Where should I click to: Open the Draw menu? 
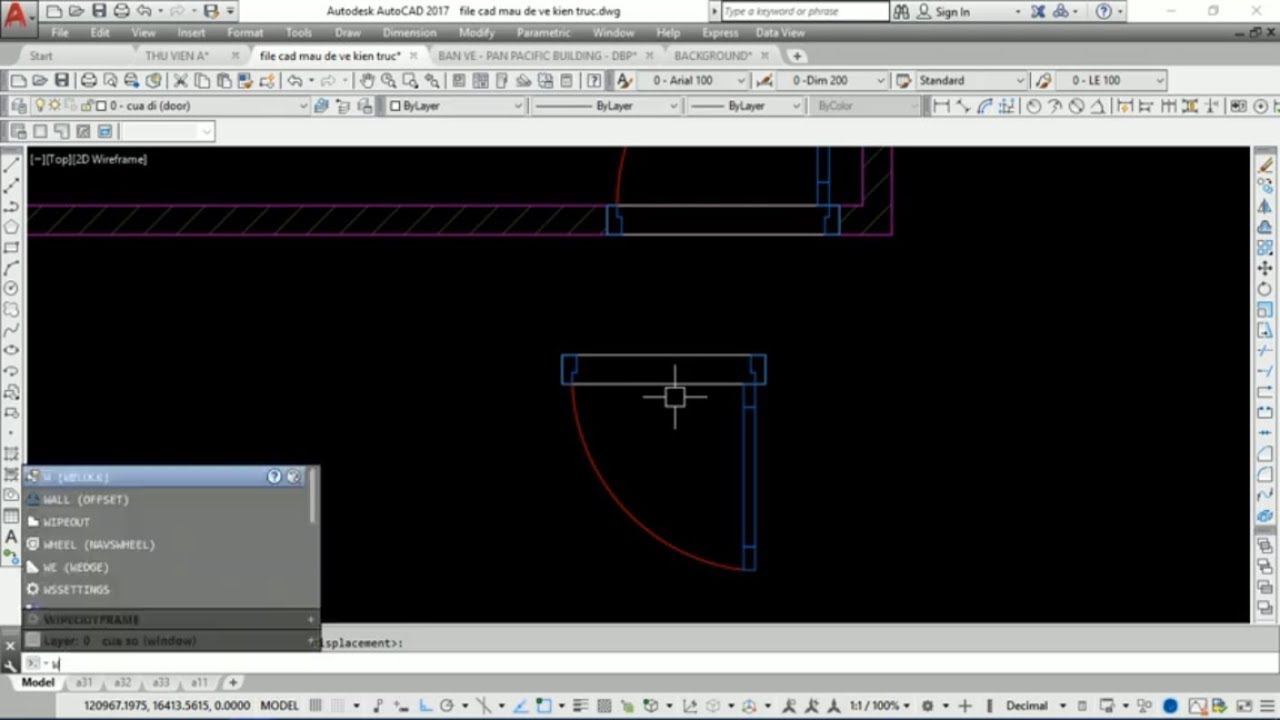[x=348, y=33]
